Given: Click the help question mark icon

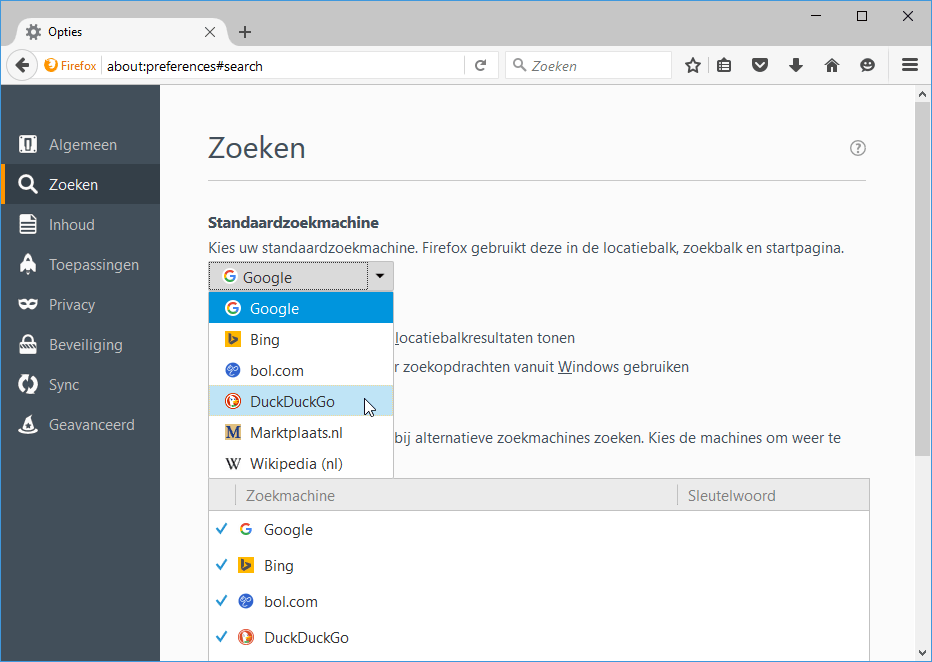Looking at the screenshot, I should point(857,148).
